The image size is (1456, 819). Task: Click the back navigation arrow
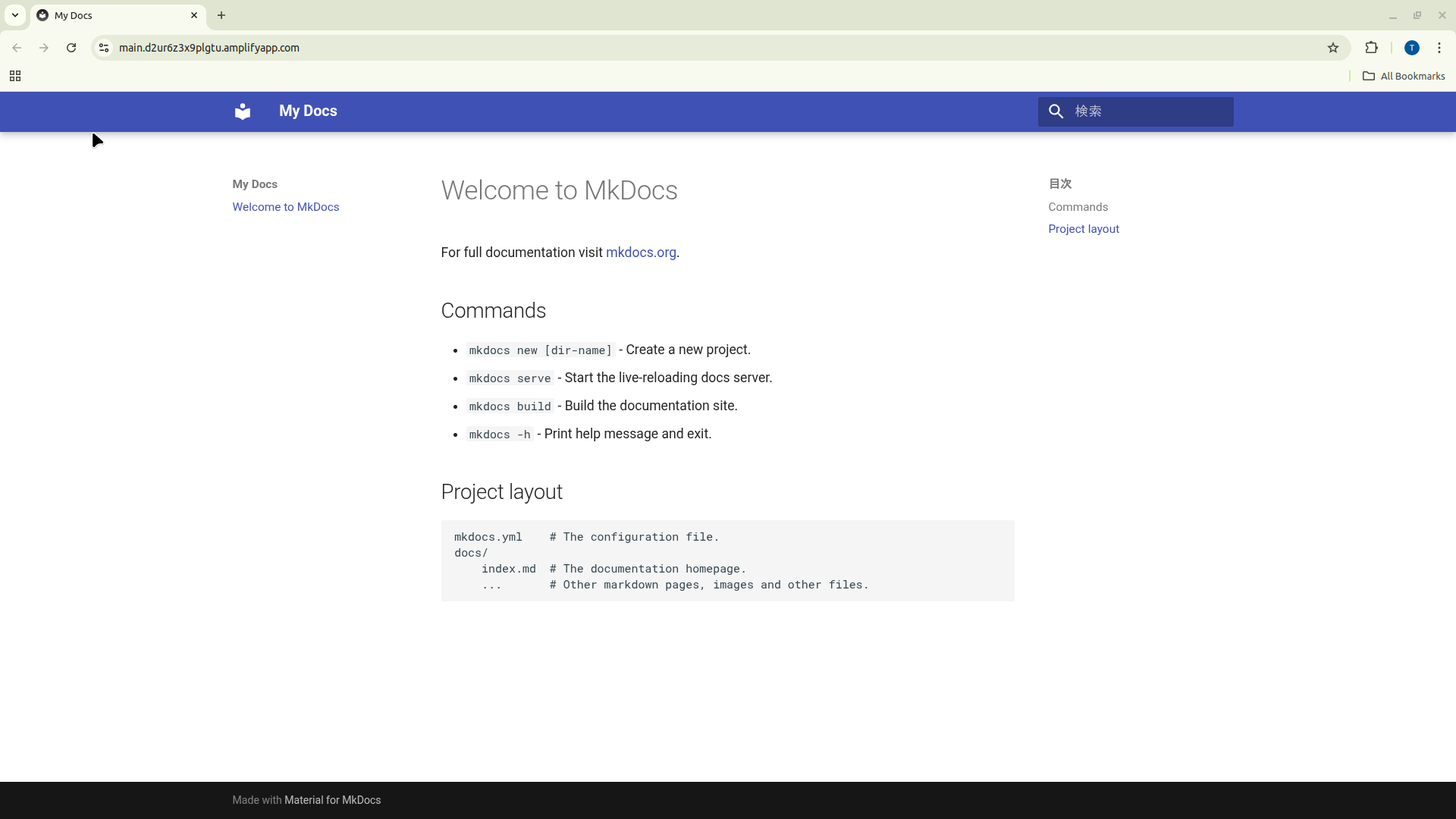point(17,48)
